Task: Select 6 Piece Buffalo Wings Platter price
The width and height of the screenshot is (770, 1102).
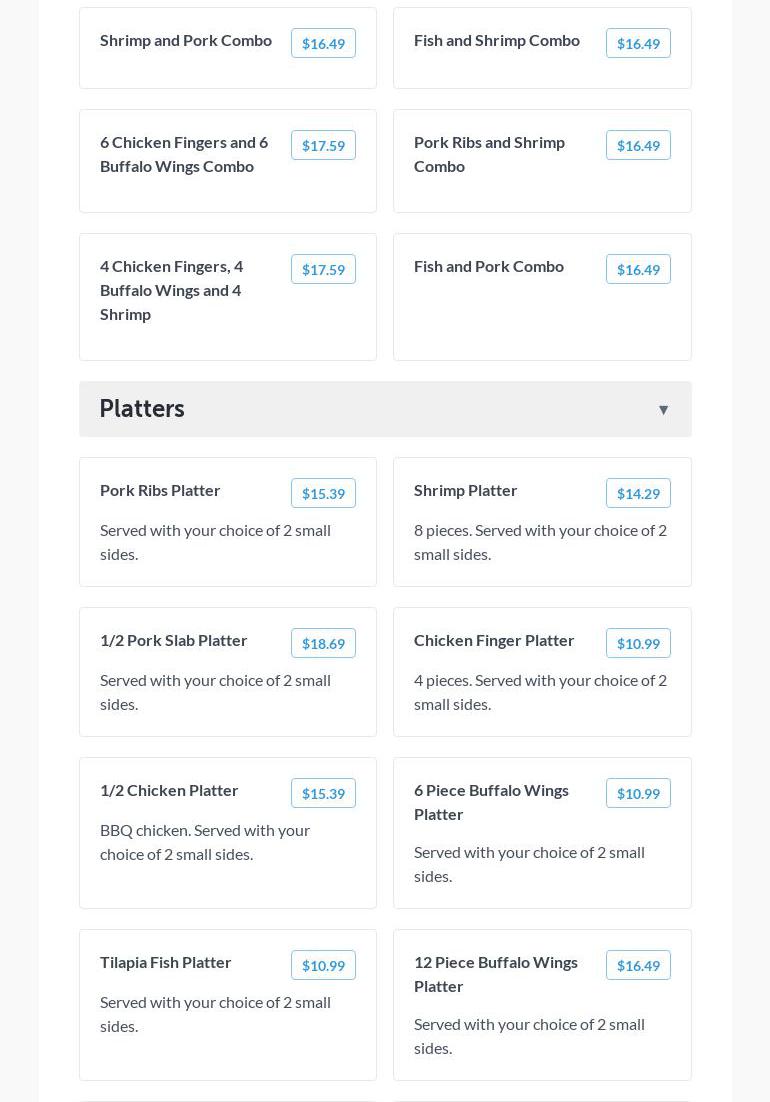Action: click(638, 793)
